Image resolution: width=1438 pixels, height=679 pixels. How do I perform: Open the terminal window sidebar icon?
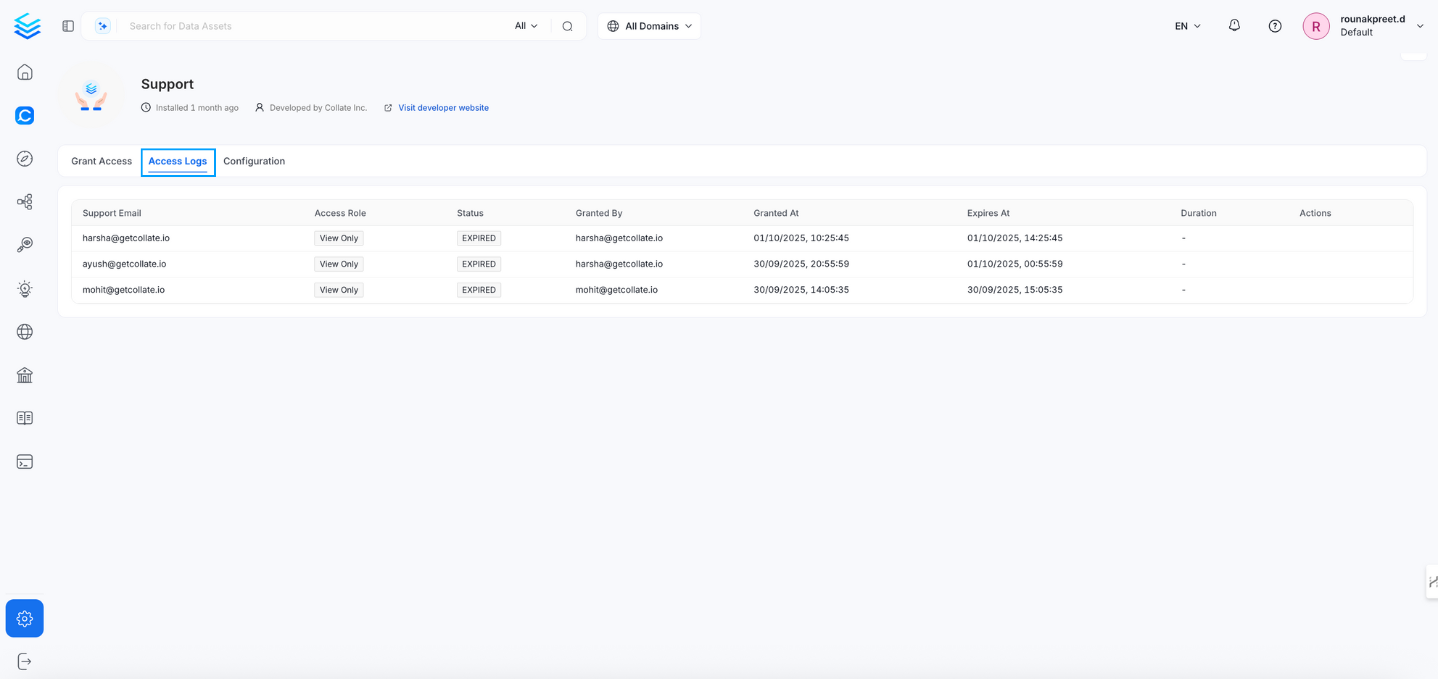(25, 462)
